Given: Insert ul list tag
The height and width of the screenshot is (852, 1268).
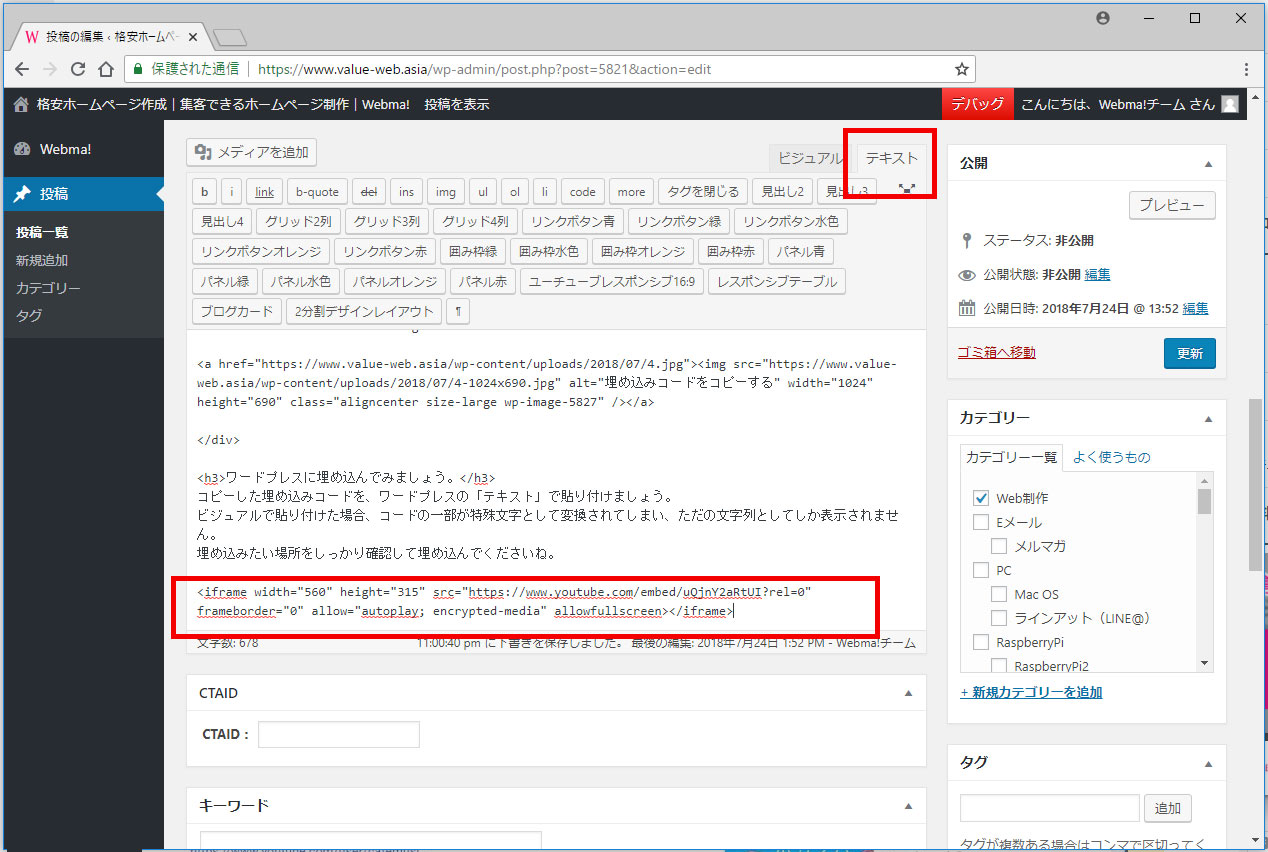Looking at the screenshot, I should pyautogui.click(x=482, y=191).
